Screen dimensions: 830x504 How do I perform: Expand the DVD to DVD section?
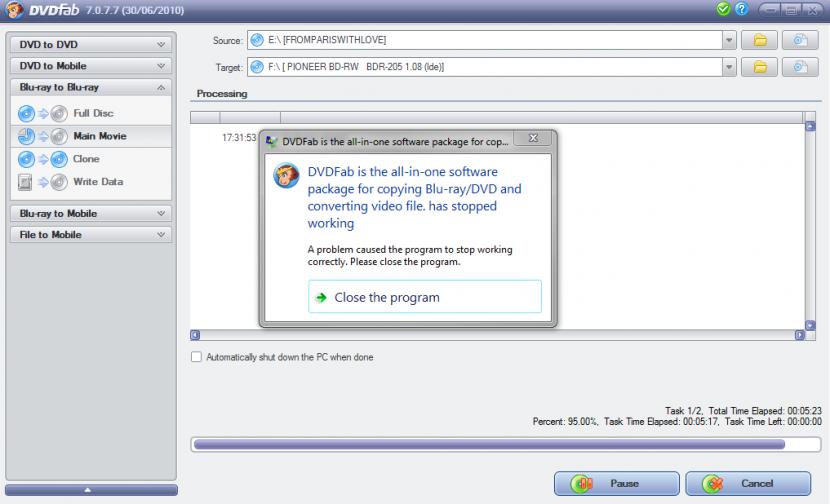pyautogui.click(x=91, y=44)
